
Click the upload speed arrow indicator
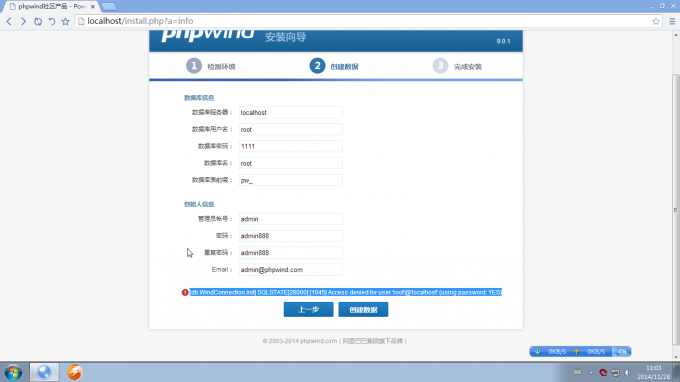coord(576,352)
